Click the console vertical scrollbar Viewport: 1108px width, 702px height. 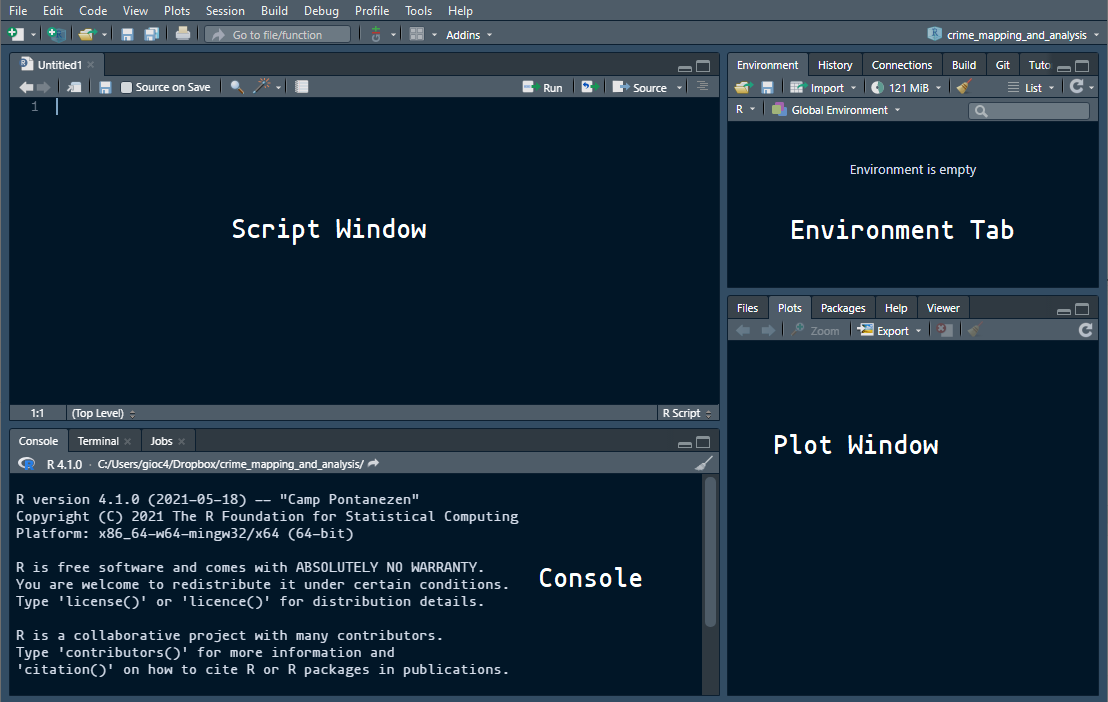[710, 552]
